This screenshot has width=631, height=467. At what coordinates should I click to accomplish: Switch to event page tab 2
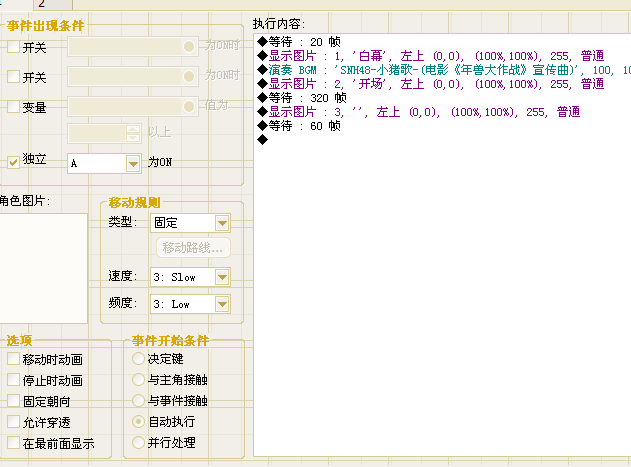click(x=53, y=4)
